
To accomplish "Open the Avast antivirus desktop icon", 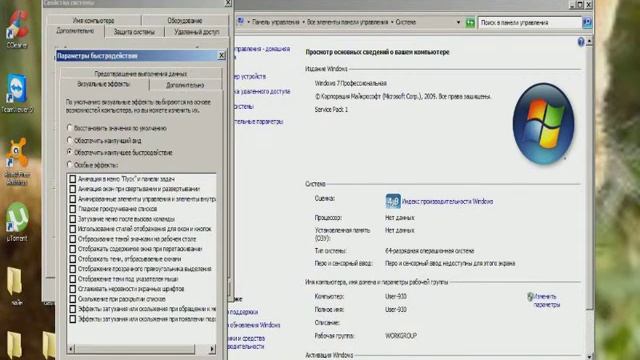I will [17, 160].
